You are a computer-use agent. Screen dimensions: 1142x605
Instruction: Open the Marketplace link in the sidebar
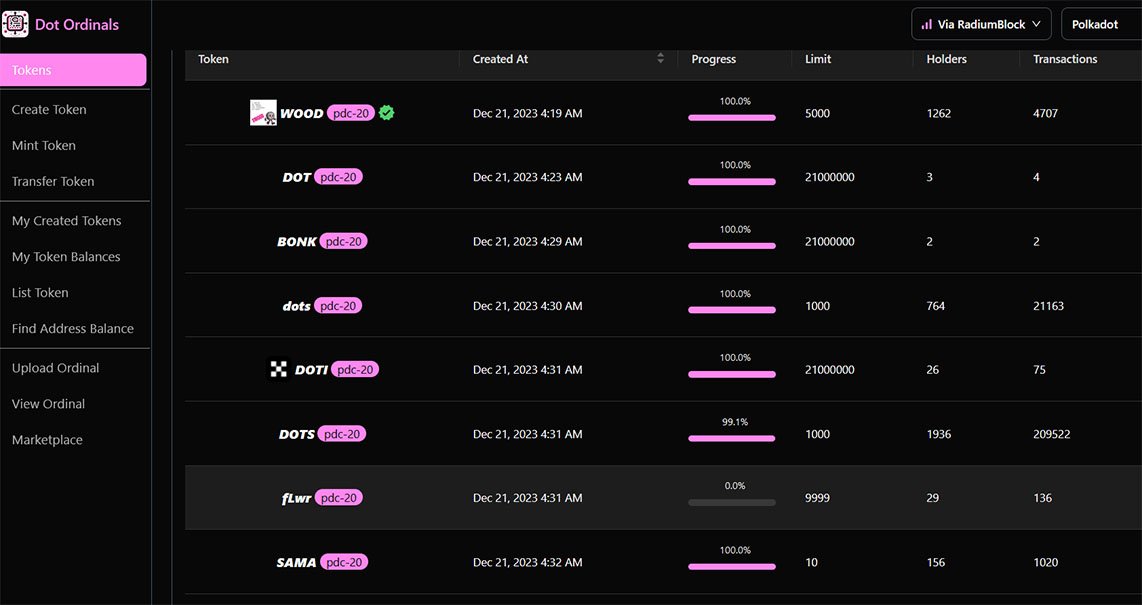coord(47,440)
